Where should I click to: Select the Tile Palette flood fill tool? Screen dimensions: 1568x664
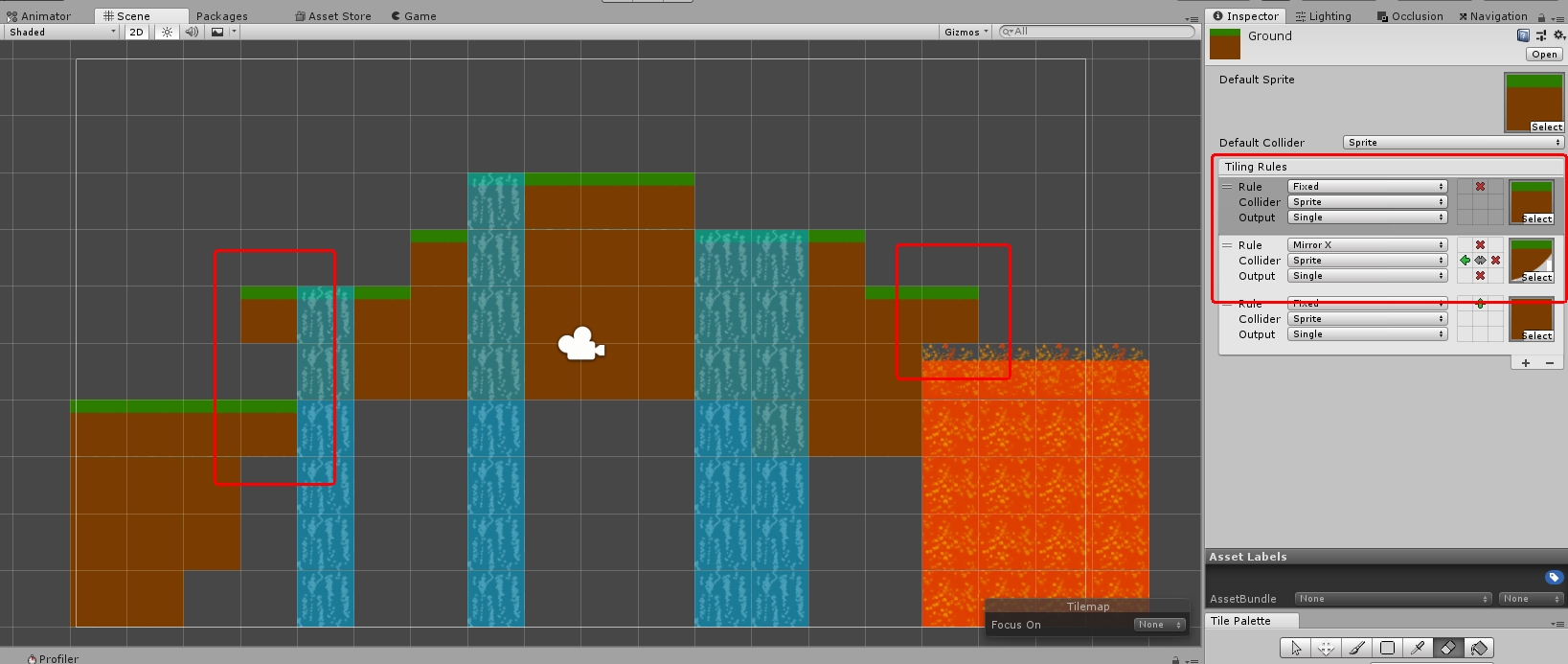coord(1479,649)
